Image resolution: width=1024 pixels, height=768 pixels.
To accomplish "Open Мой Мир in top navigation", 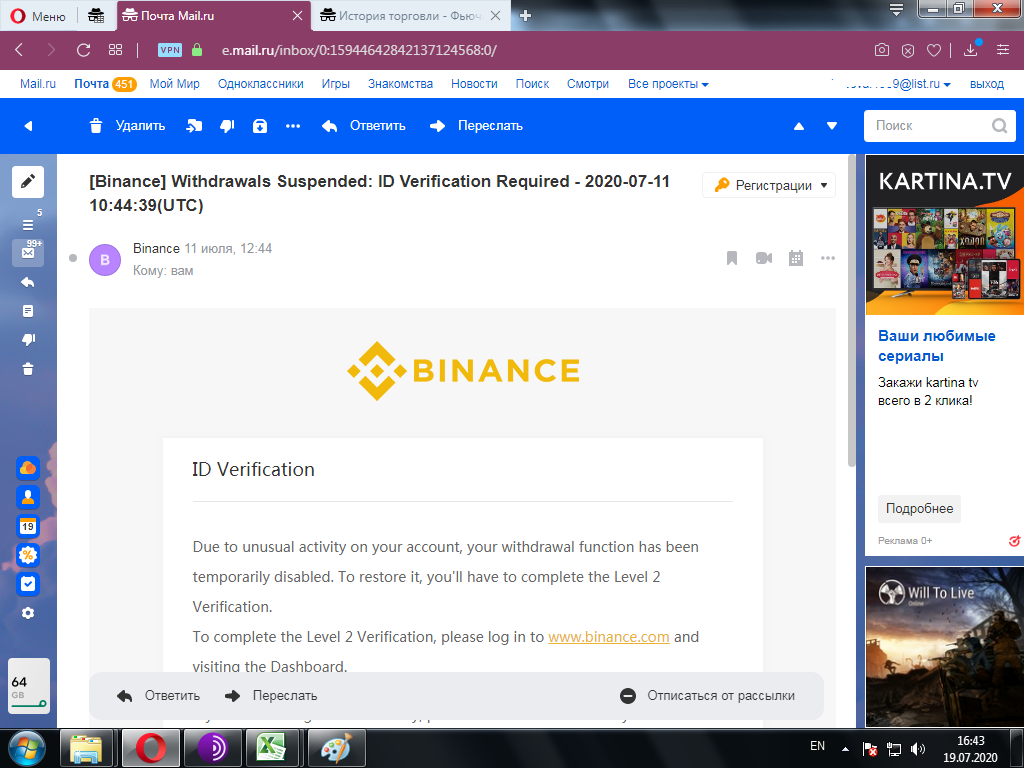I will (174, 84).
